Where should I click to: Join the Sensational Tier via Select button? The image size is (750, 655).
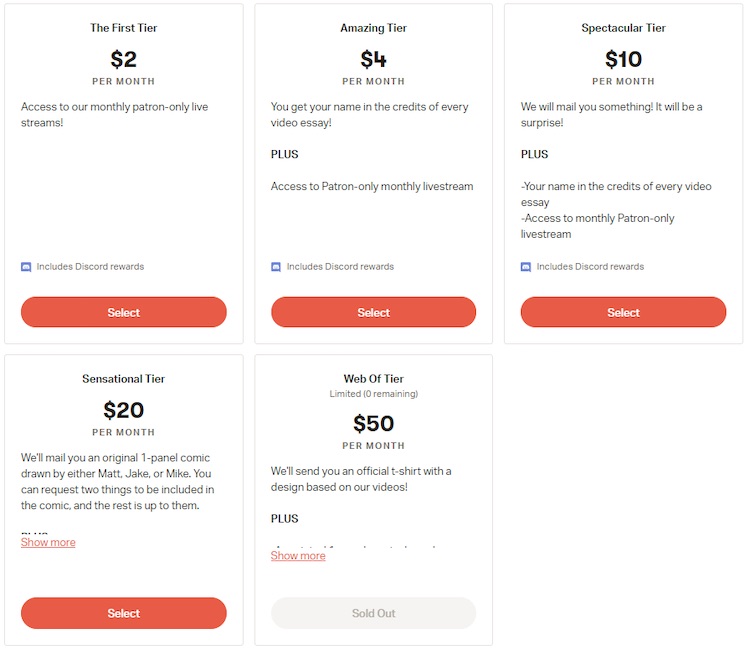pyautogui.click(x=124, y=613)
